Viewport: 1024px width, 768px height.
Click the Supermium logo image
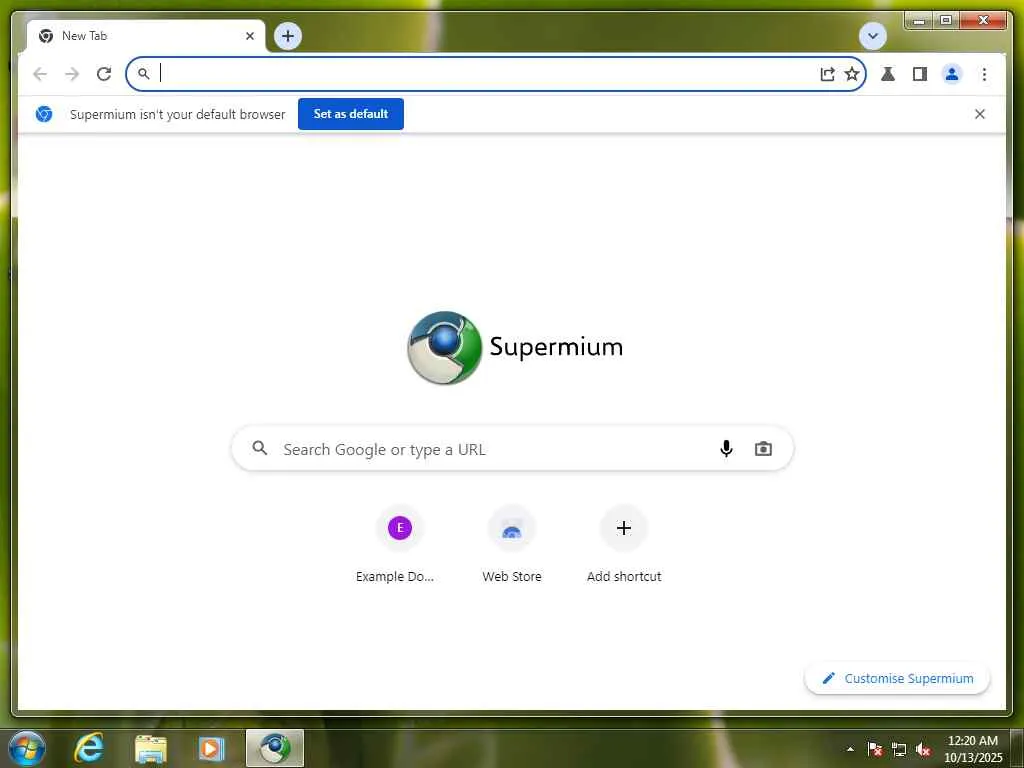tap(444, 347)
